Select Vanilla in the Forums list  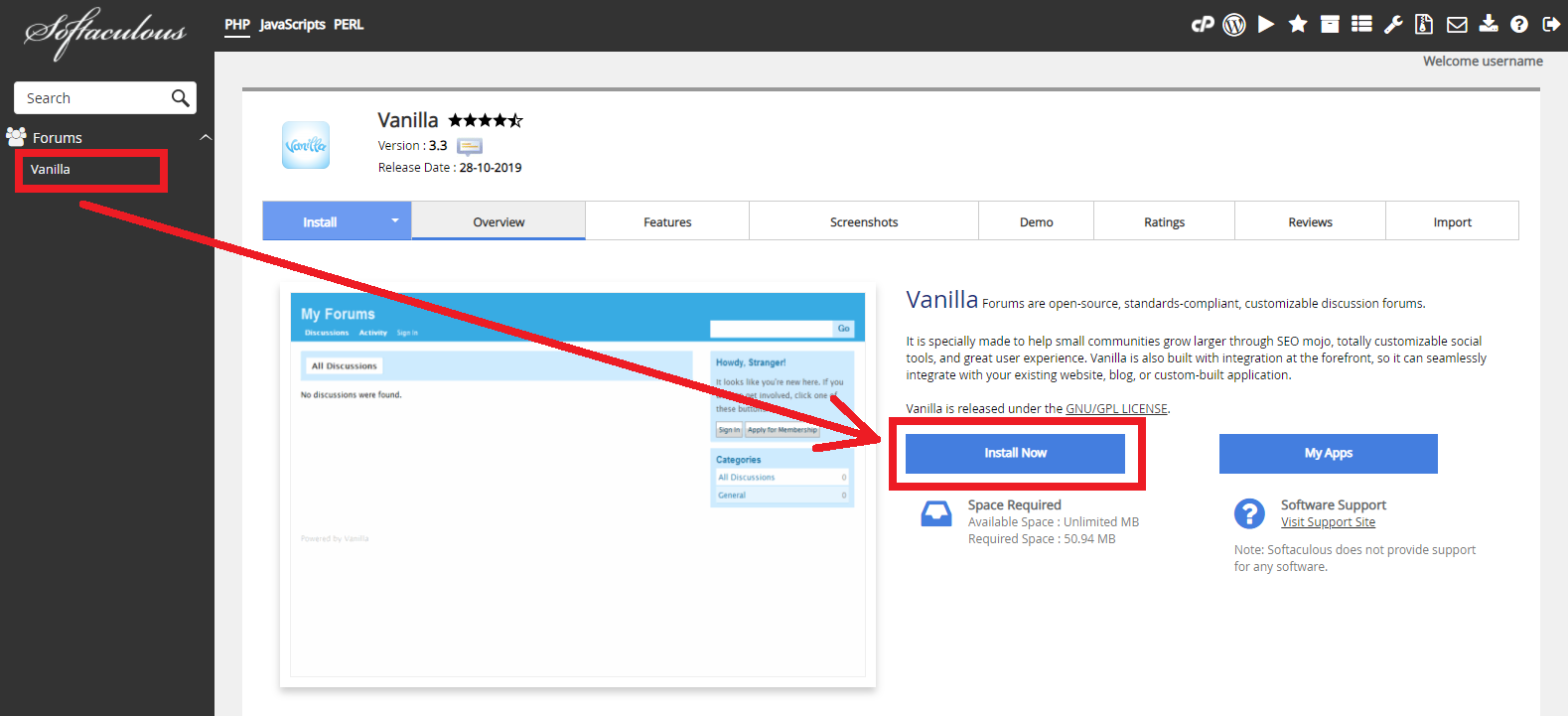pos(50,170)
